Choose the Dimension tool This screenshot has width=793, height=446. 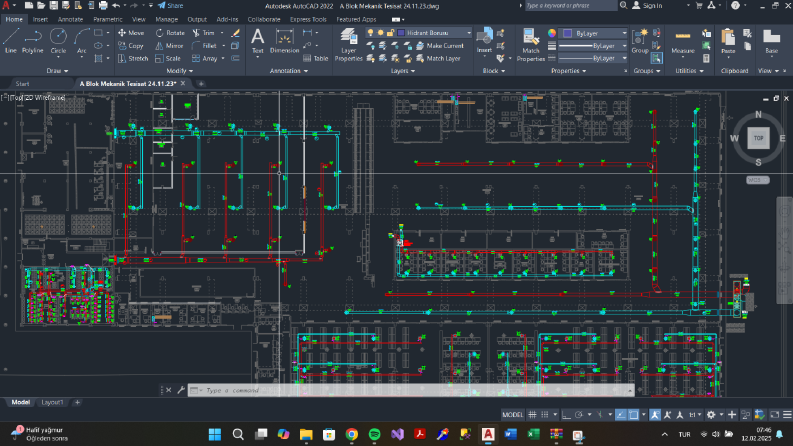pyautogui.click(x=285, y=41)
